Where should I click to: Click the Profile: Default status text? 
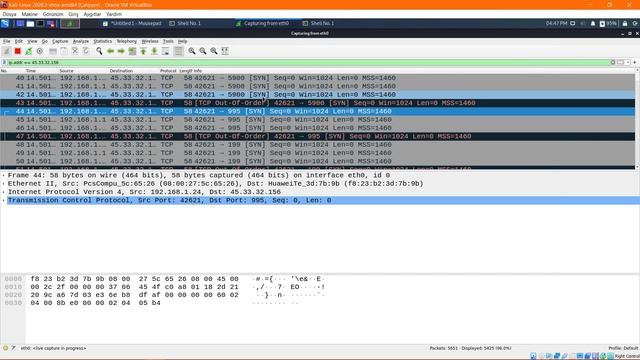click(x=623, y=348)
